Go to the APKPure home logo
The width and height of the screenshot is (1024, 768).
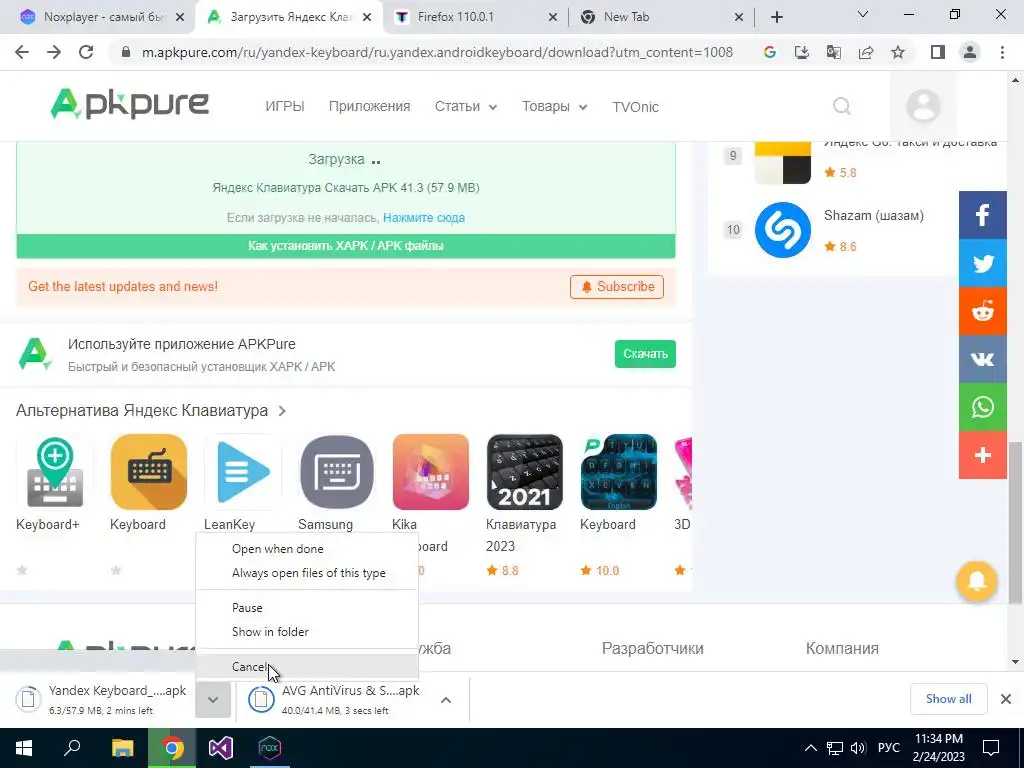(x=130, y=104)
